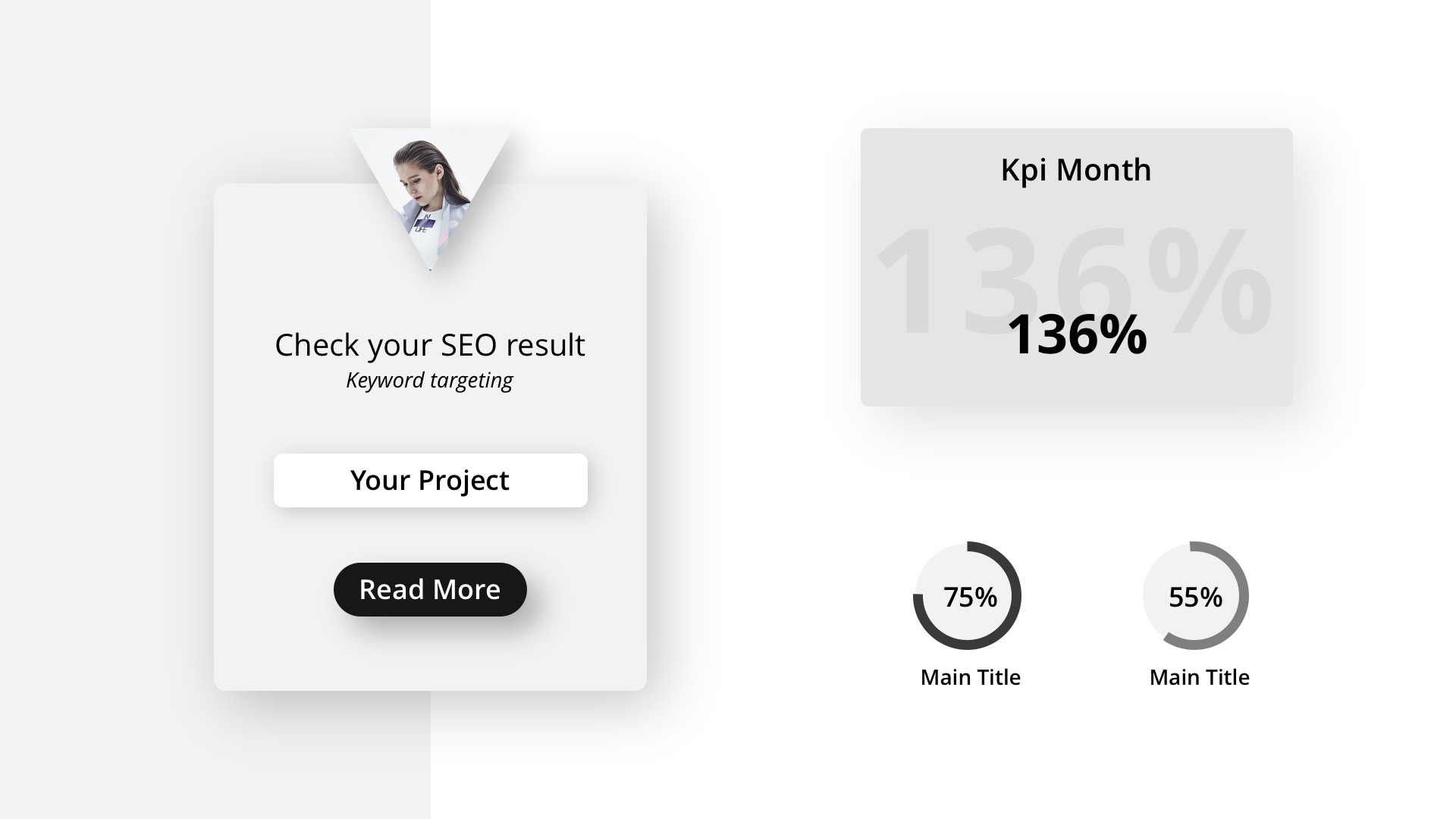Select the 'Kpi Month' card title
Image resolution: width=1456 pixels, height=819 pixels.
(x=1075, y=170)
